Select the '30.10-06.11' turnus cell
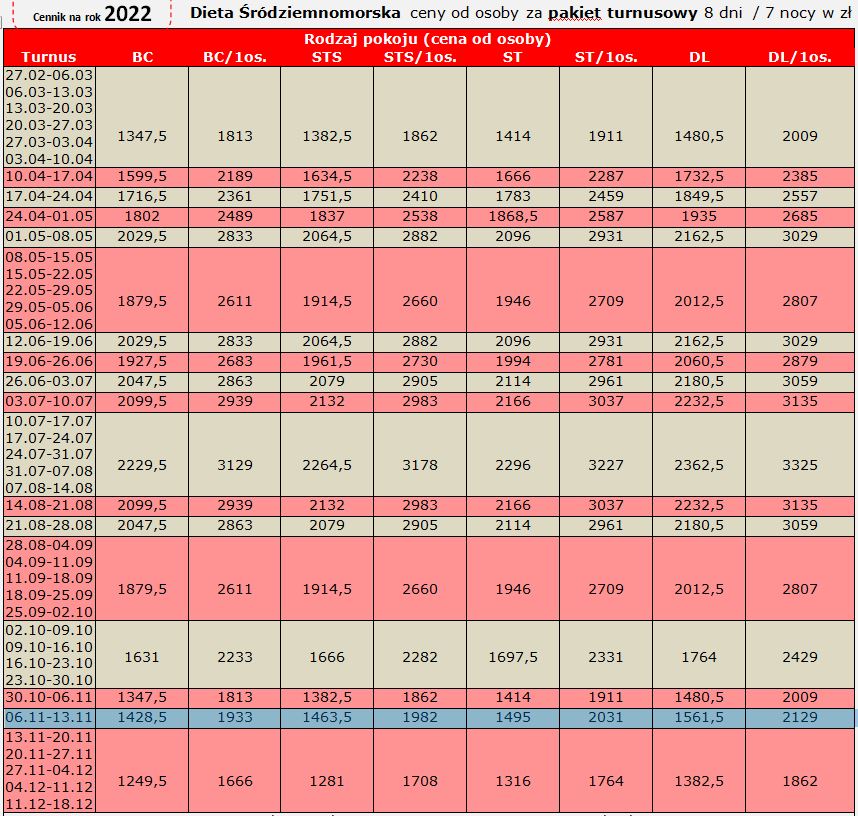This screenshot has width=858, height=816. [x=49, y=698]
